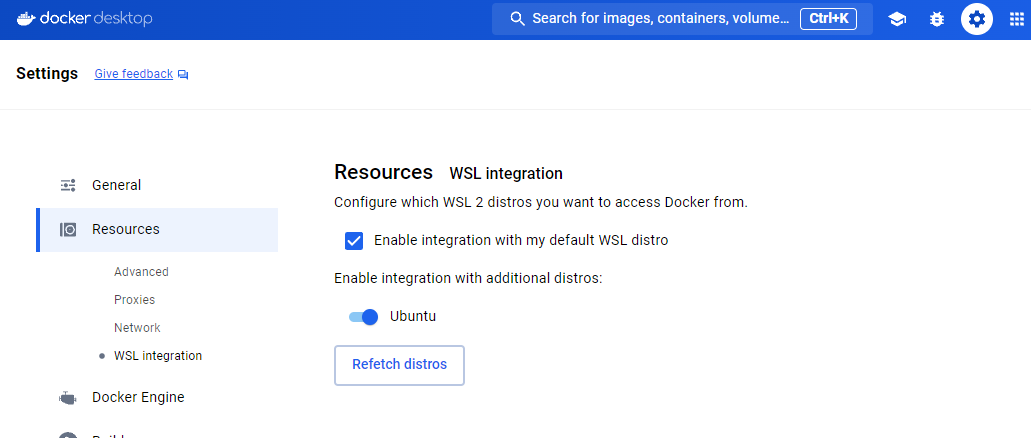Click the Resources heading text
This screenshot has height=438, width=1031.
point(383,172)
